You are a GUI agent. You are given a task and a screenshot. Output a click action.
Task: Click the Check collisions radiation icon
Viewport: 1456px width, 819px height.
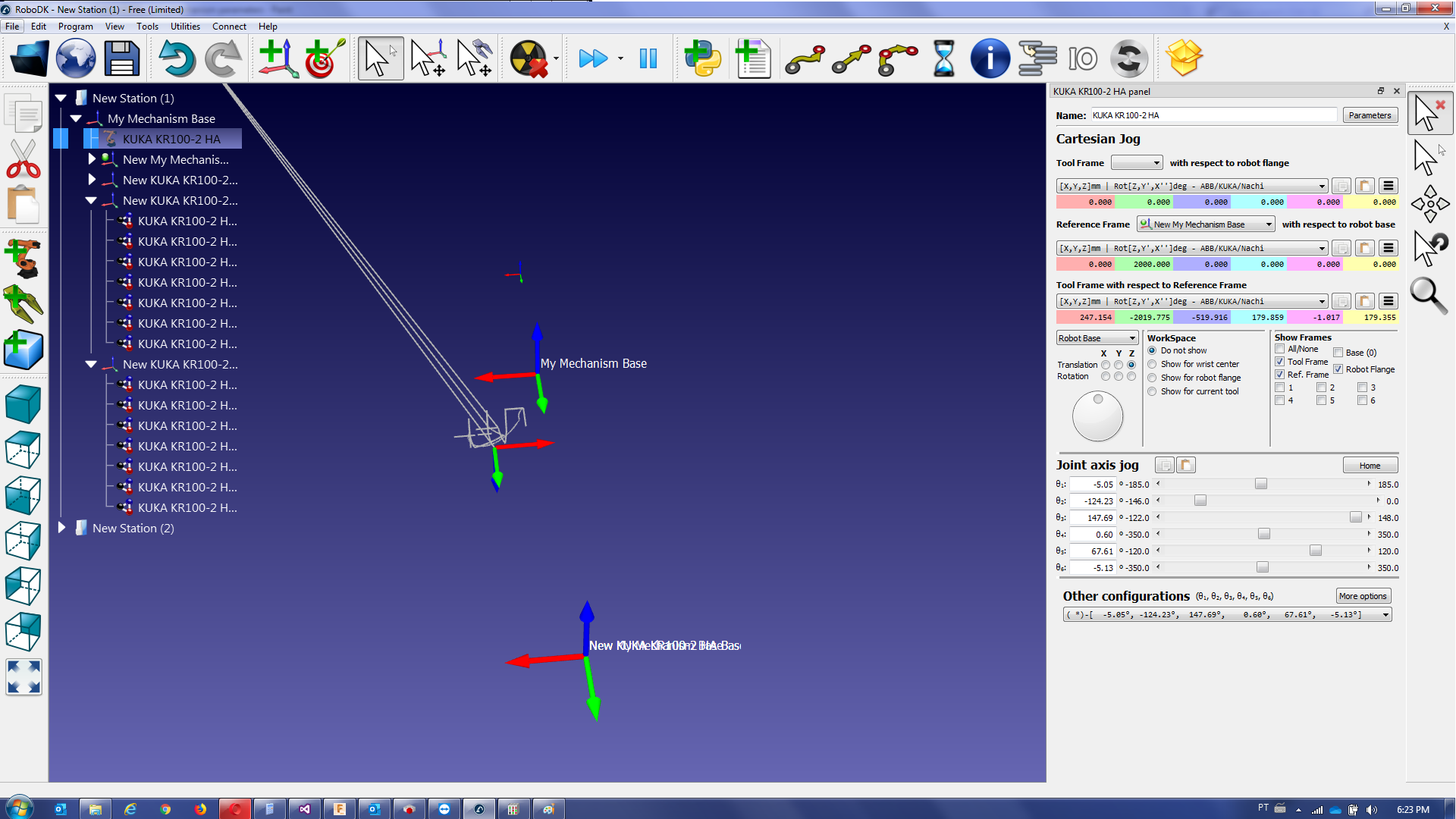(x=529, y=58)
